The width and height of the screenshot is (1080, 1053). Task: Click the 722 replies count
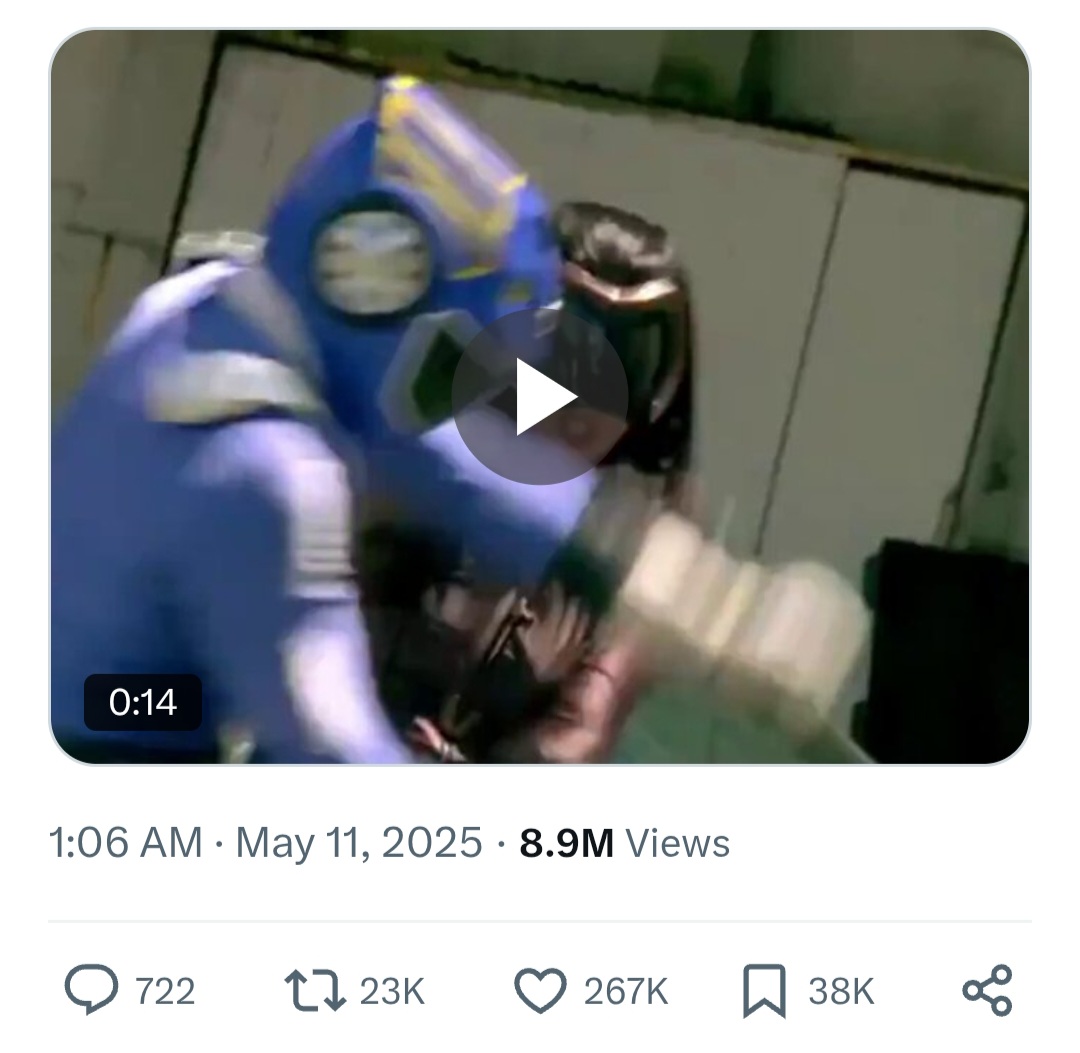(165, 992)
